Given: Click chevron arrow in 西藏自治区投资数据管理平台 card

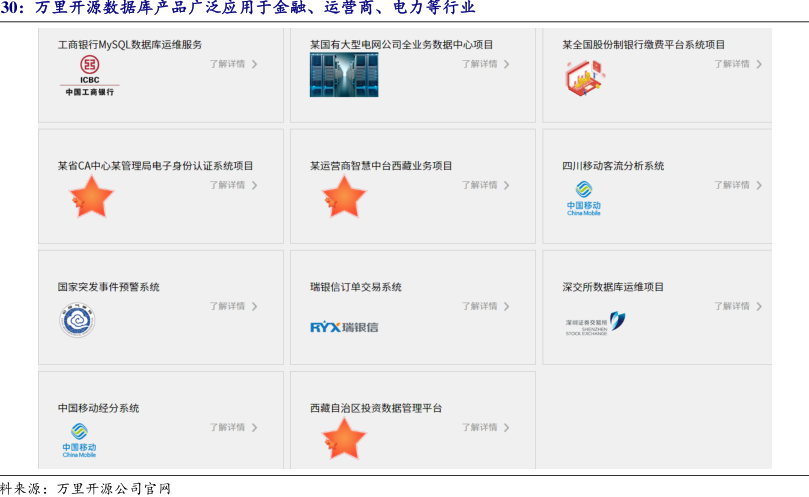Looking at the screenshot, I should (507, 427).
